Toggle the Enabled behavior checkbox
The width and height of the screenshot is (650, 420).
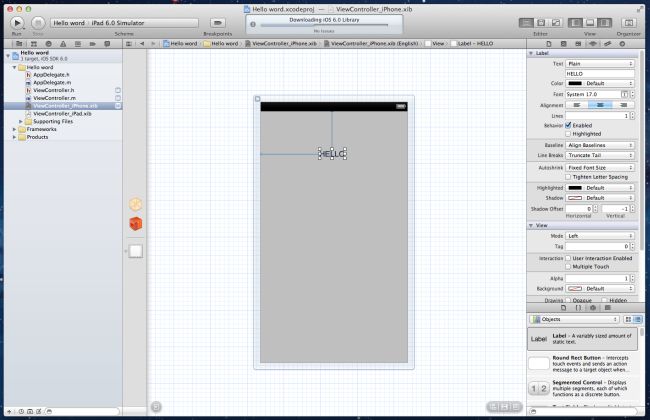tap(568, 125)
